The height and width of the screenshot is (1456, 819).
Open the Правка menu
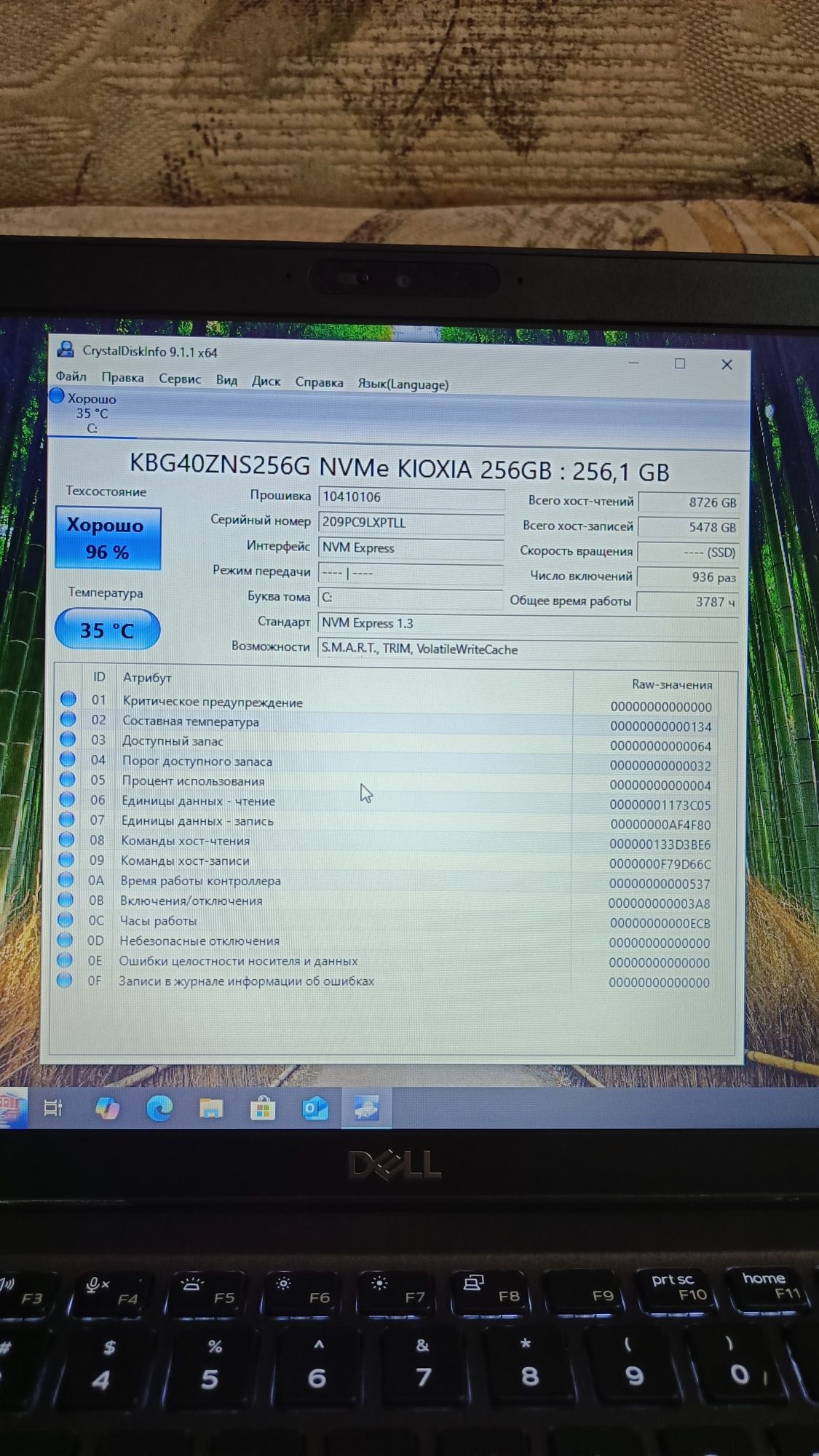122,378
